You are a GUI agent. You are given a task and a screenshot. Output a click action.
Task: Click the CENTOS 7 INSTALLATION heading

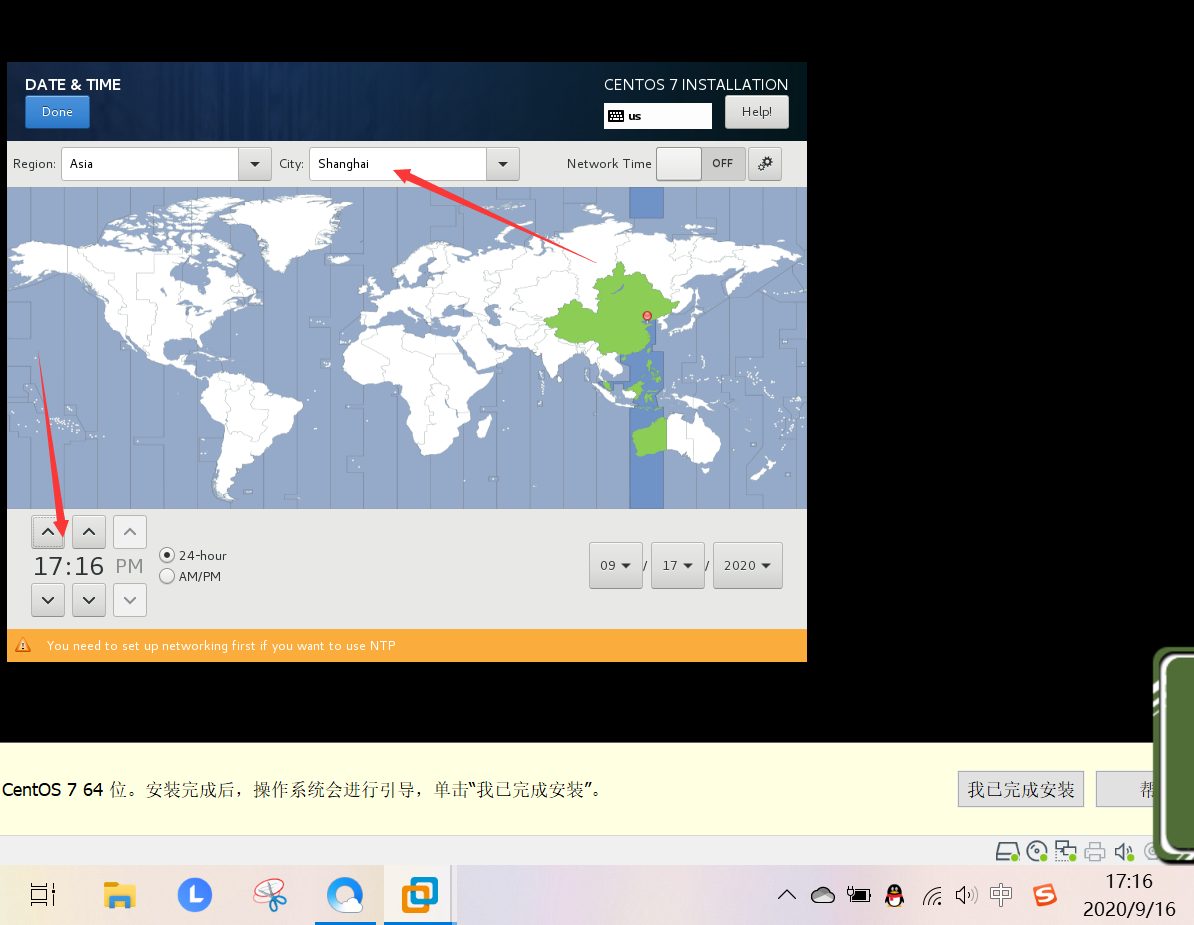(696, 85)
